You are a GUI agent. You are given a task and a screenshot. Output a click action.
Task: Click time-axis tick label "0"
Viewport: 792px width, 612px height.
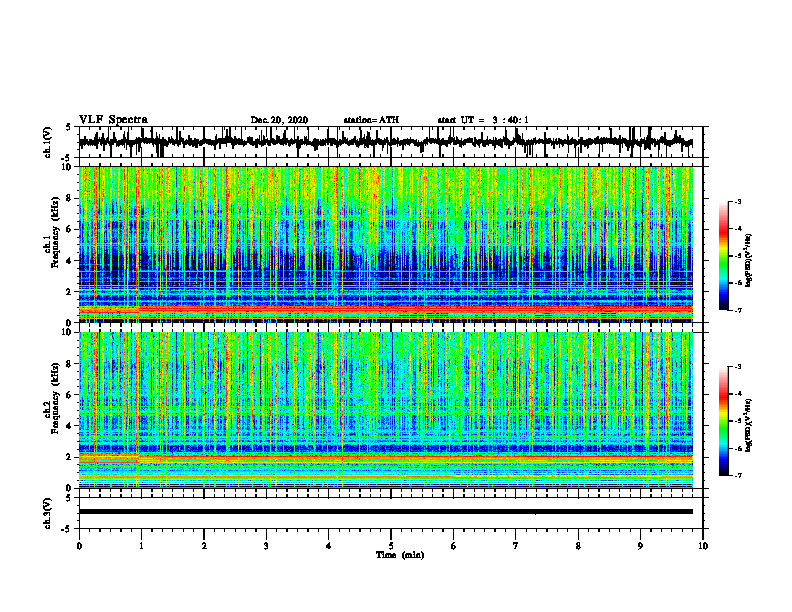point(79,546)
